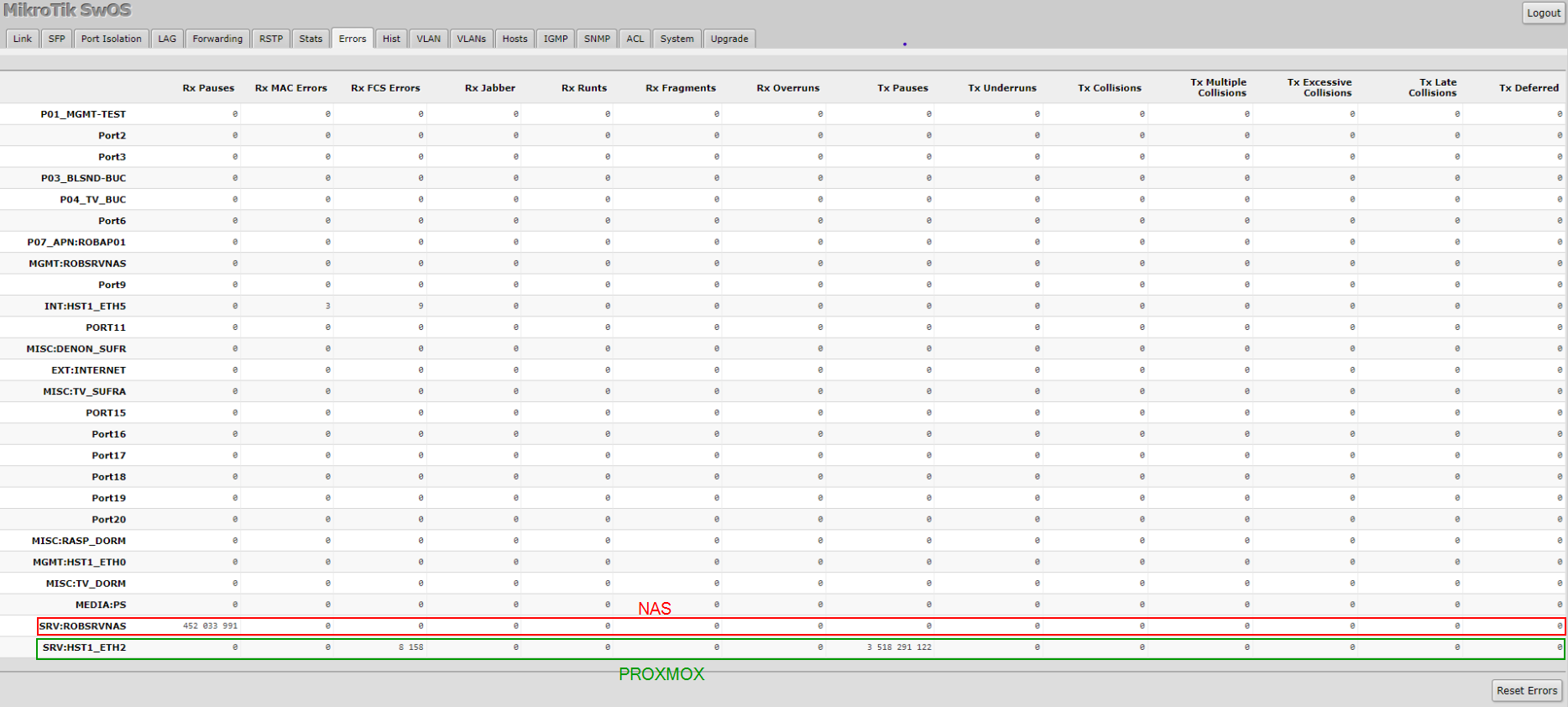1568x707 pixels.
Task: Go to the SNMP tab
Action: [x=597, y=39]
